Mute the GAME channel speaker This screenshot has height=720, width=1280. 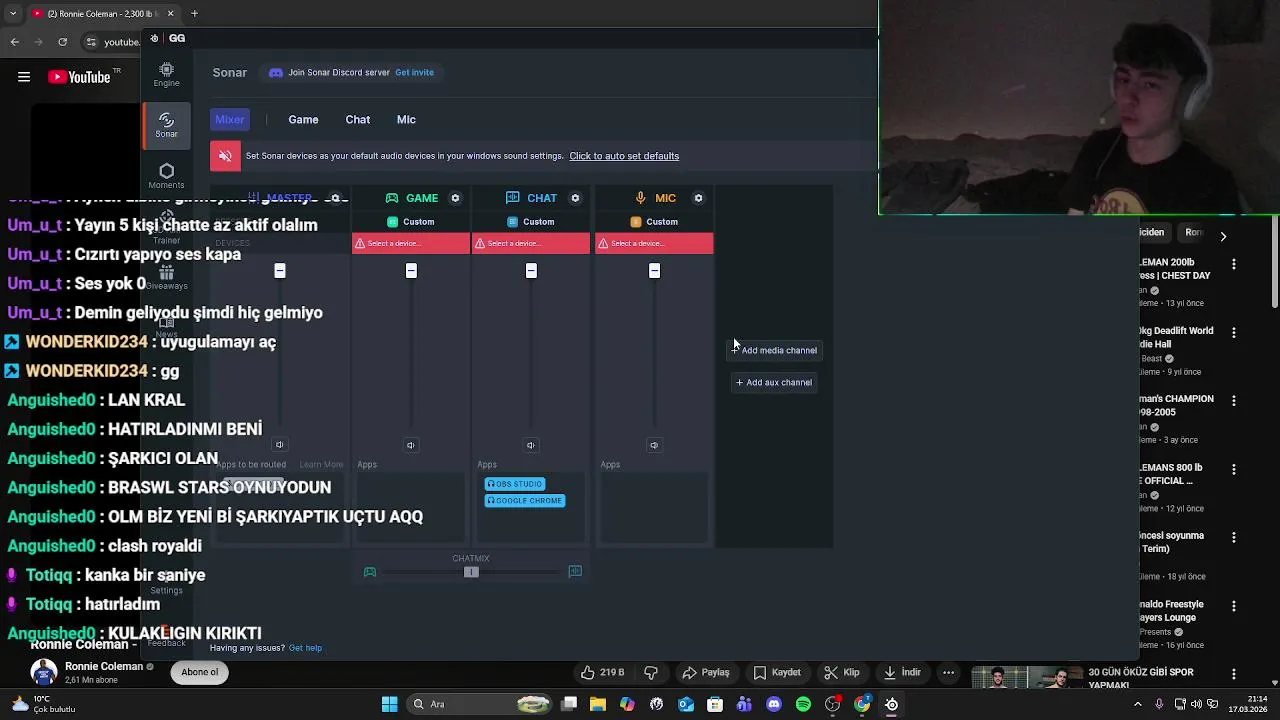click(411, 445)
